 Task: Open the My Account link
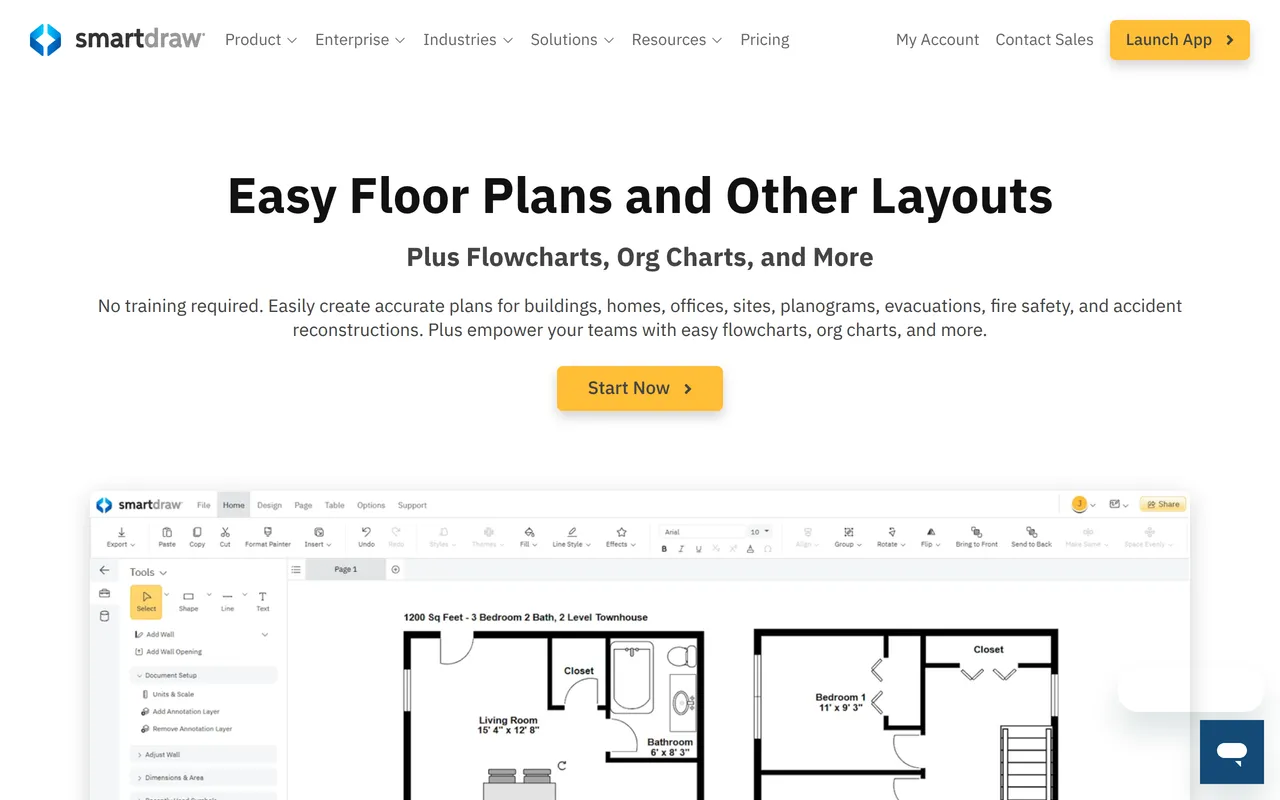[x=937, y=40]
